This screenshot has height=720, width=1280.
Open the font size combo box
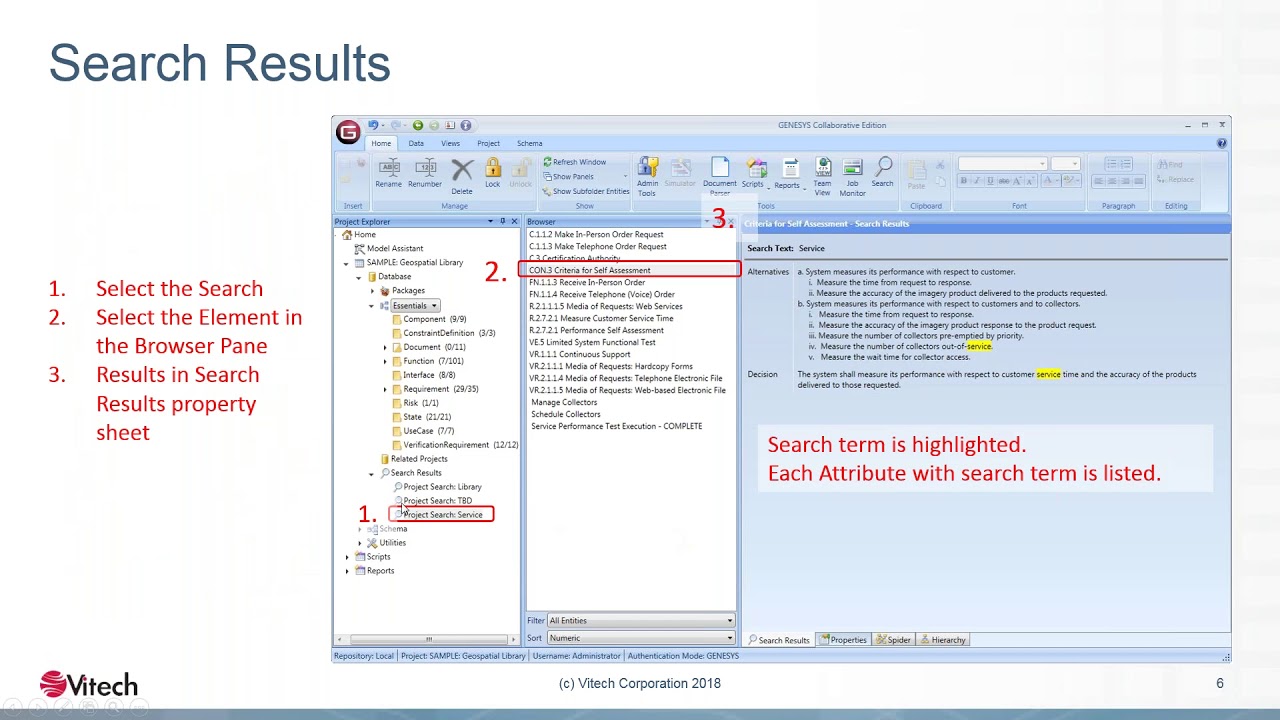tap(1065, 164)
